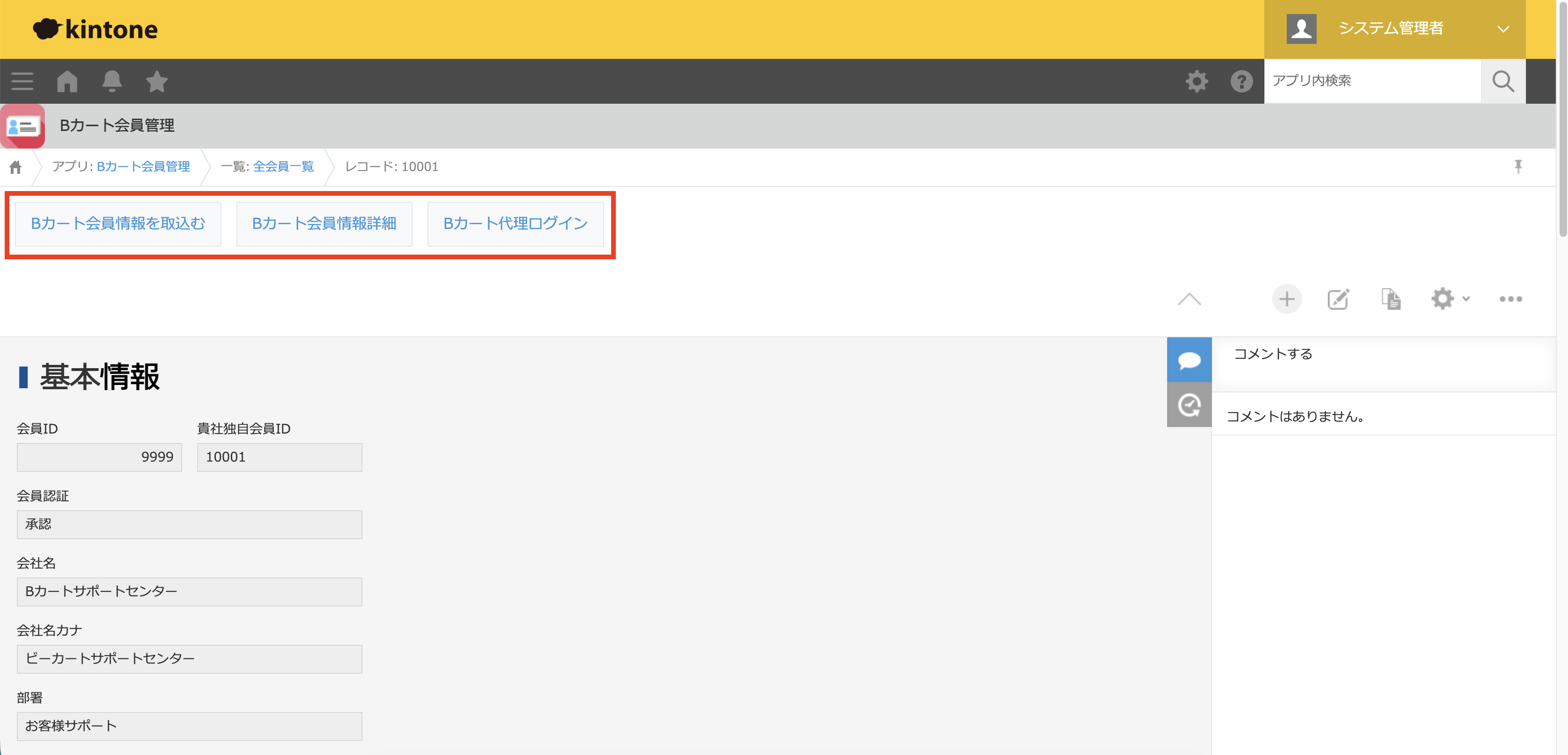This screenshot has width=1568, height=755.
Task: Open 全会員一覧 breadcrumb link
Action: [x=283, y=166]
